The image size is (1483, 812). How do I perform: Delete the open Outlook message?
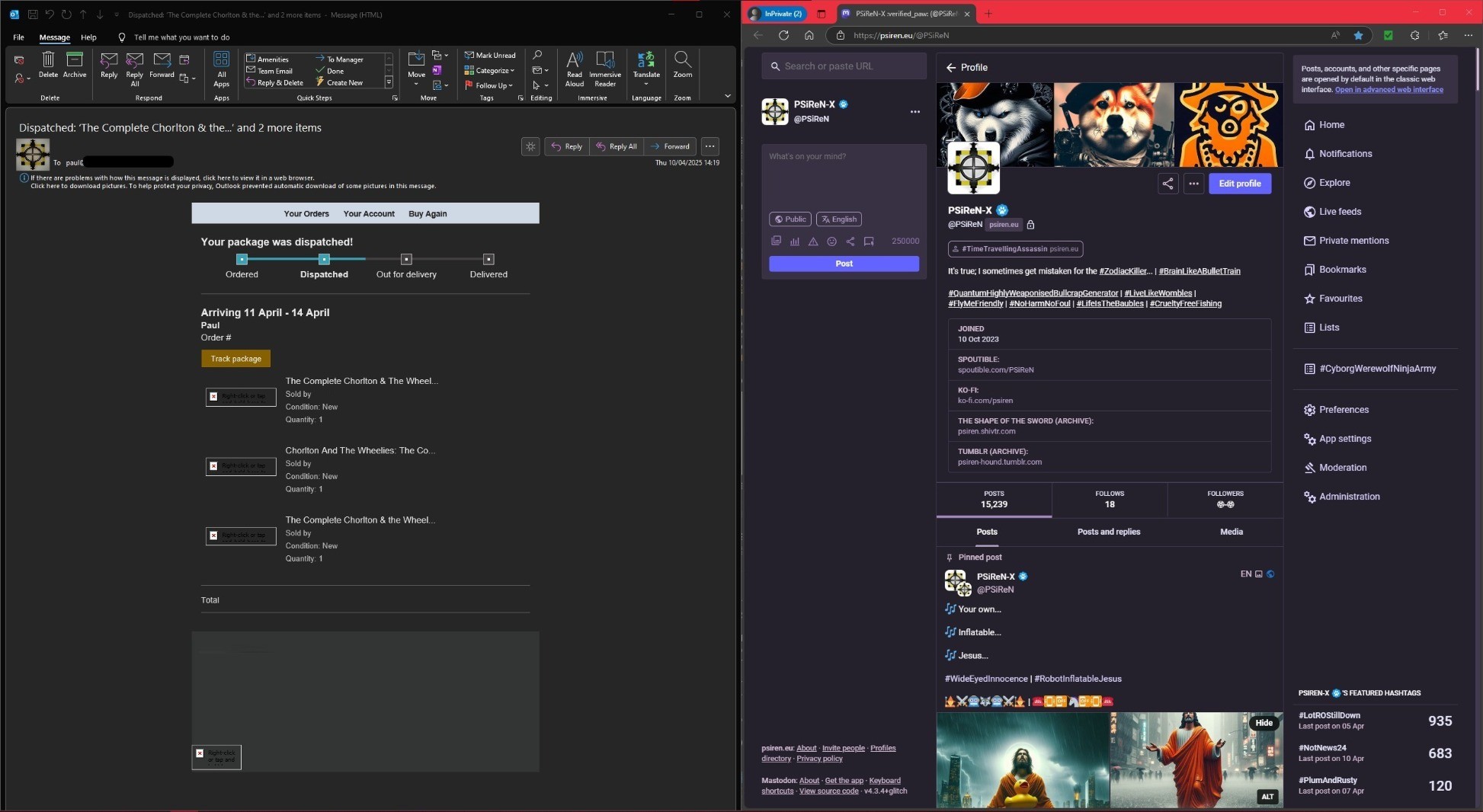coord(48,65)
